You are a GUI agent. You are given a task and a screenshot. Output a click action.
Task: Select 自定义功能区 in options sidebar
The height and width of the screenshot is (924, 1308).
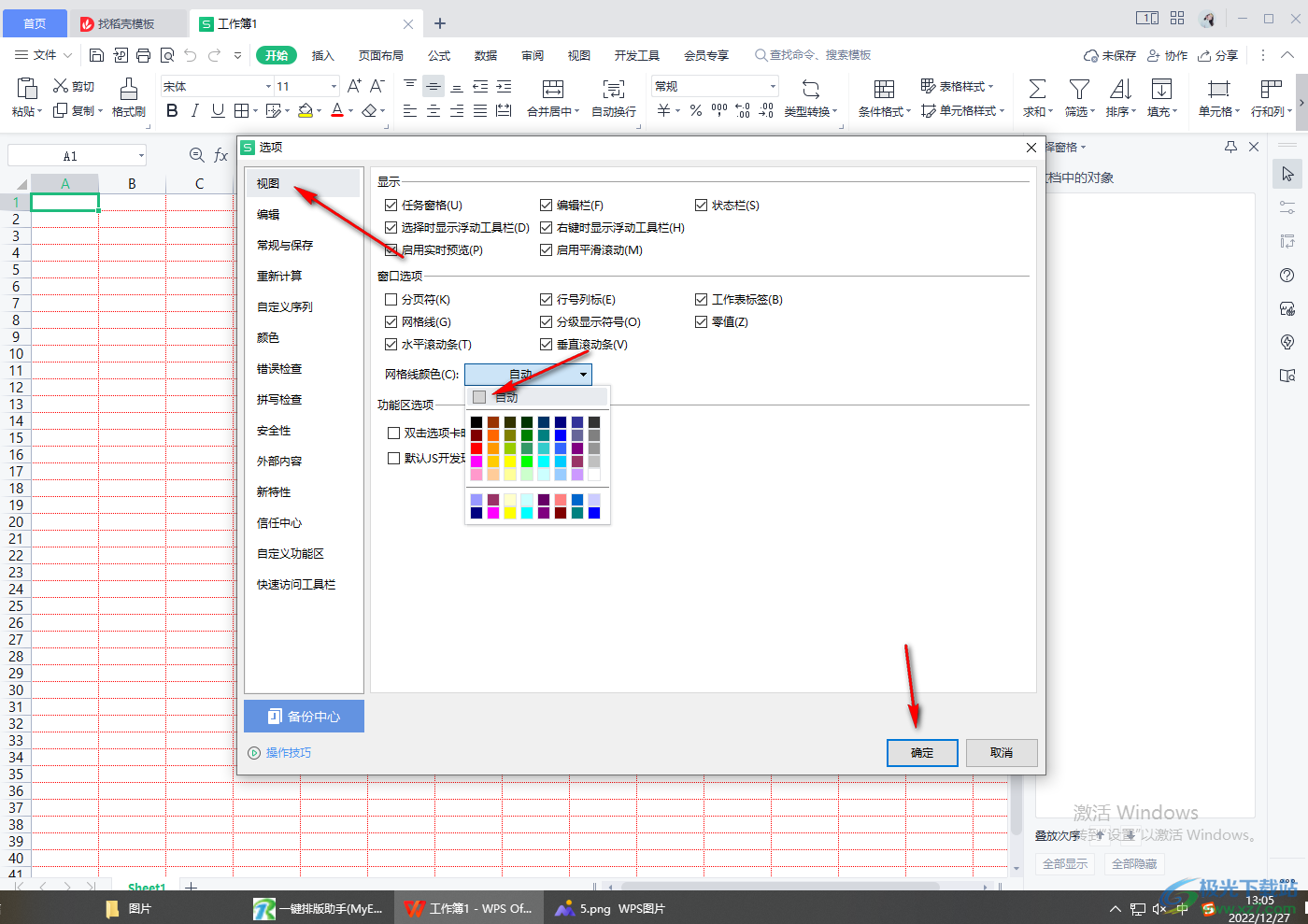coord(291,553)
